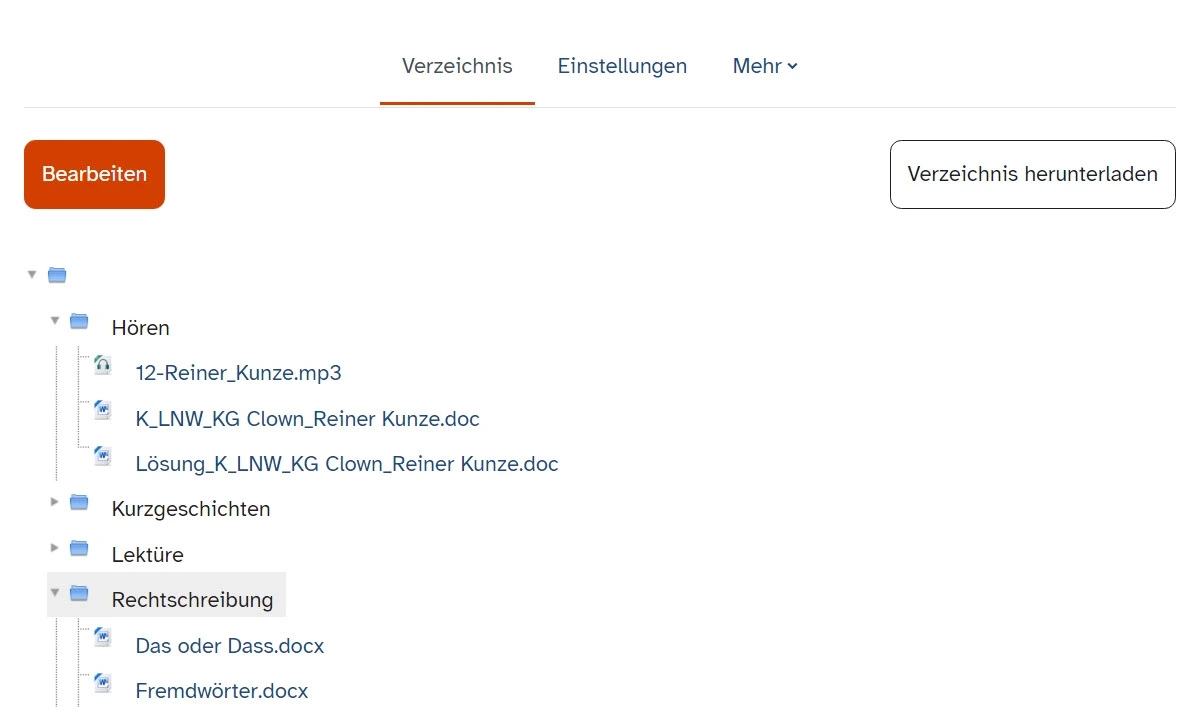1193x707 pixels.
Task: Expand the Lektüre folder arrow
Action: pos(54,547)
